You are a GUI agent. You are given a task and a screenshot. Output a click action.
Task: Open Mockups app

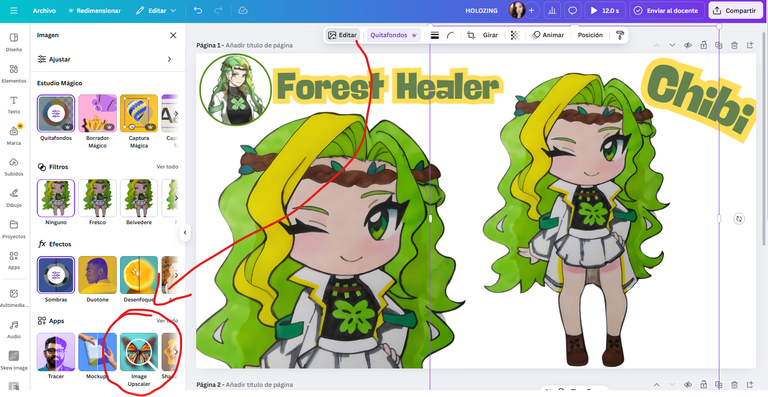(x=97, y=352)
